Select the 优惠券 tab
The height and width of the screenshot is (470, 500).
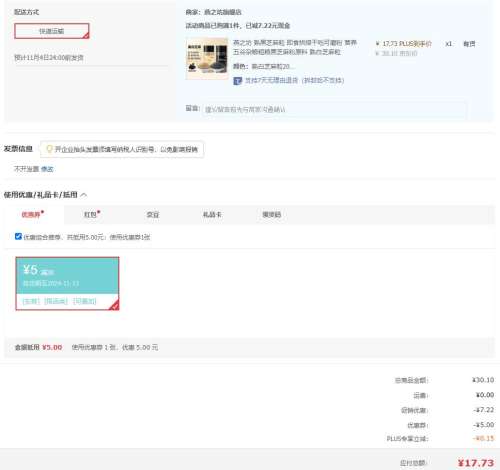click(33, 214)
